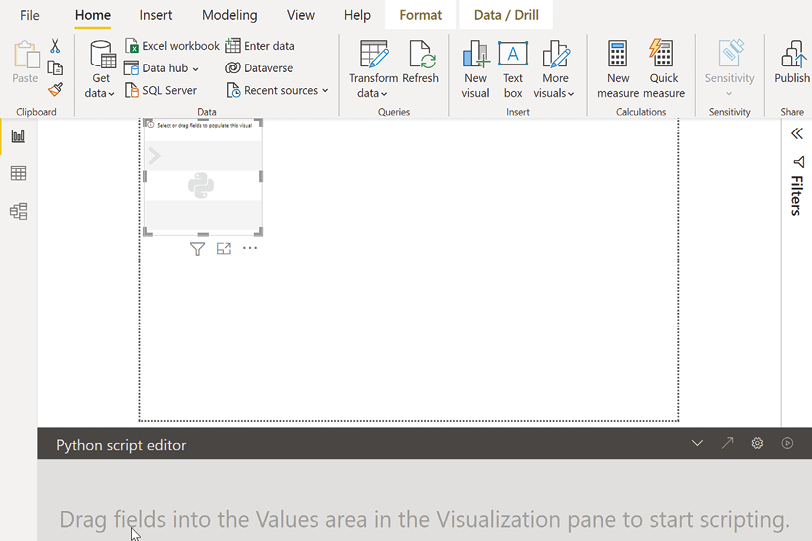The height and width of the screenshot is (541, 812).
Task: Click the Paste button
Action: (25, 63)
